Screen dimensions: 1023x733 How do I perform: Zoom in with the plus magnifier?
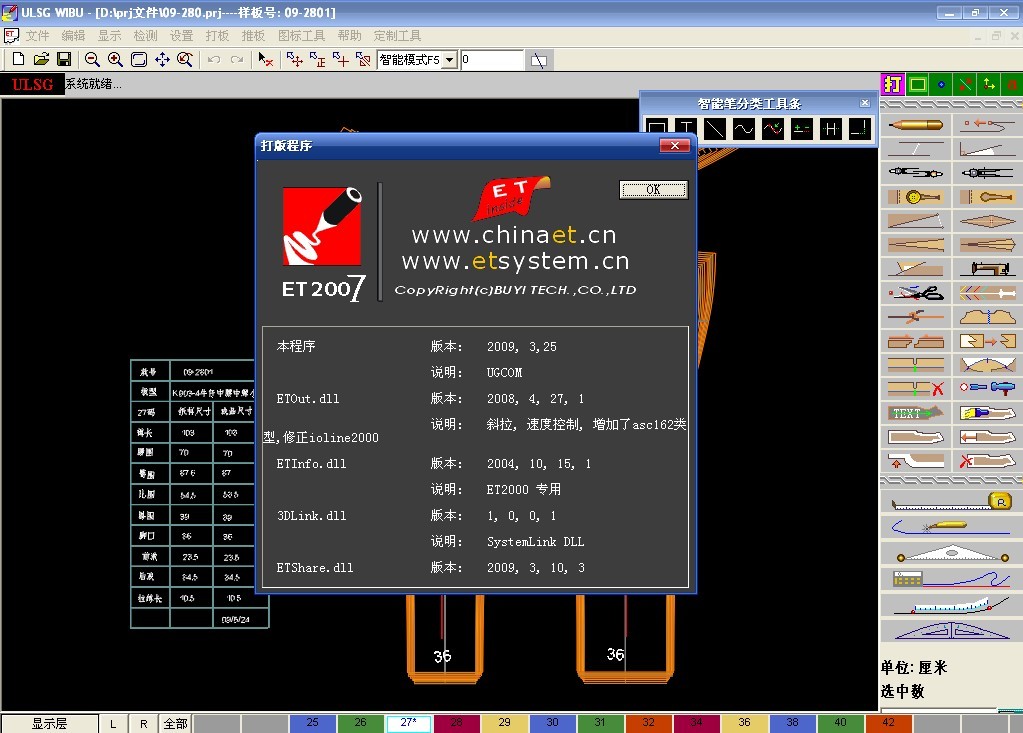115,59
